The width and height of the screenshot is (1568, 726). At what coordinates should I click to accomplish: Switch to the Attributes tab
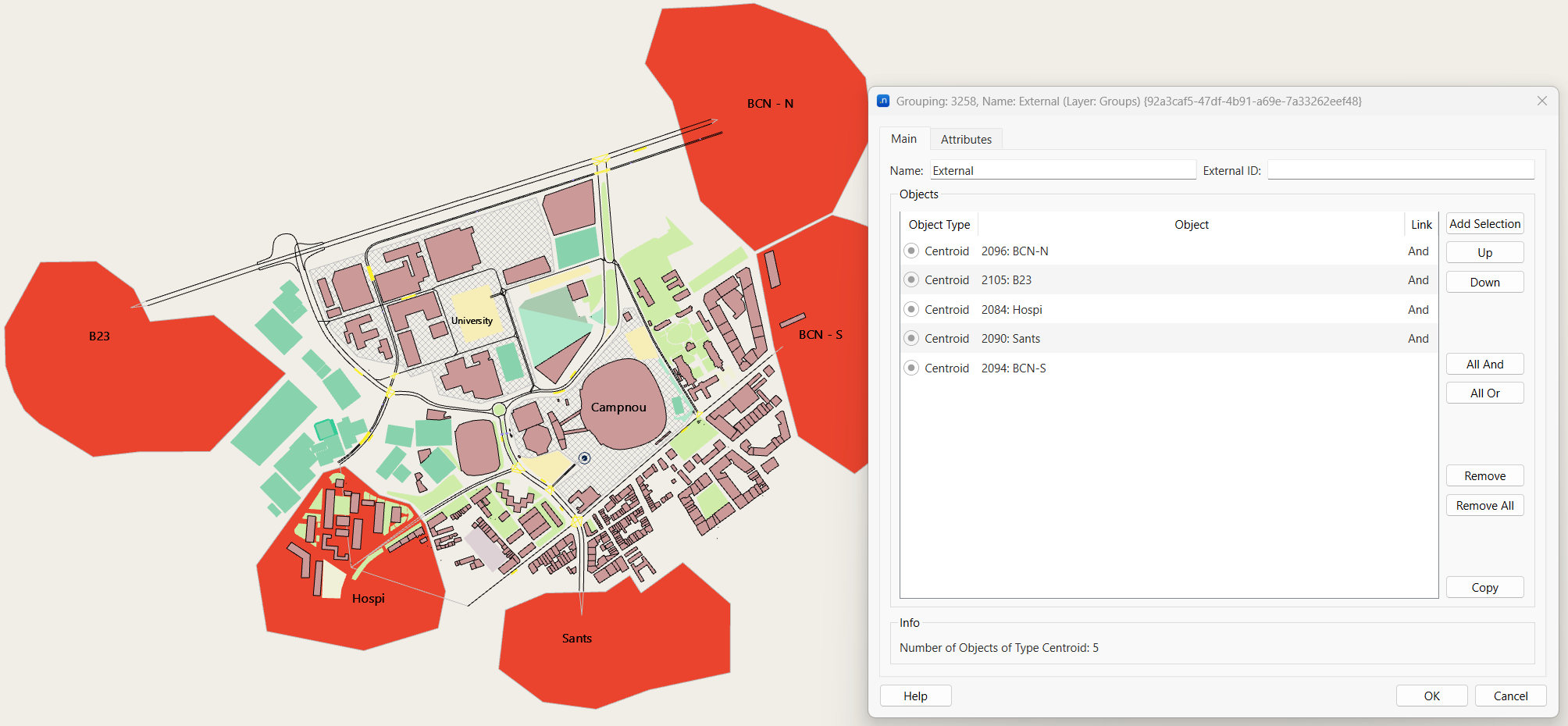point(965,139)
